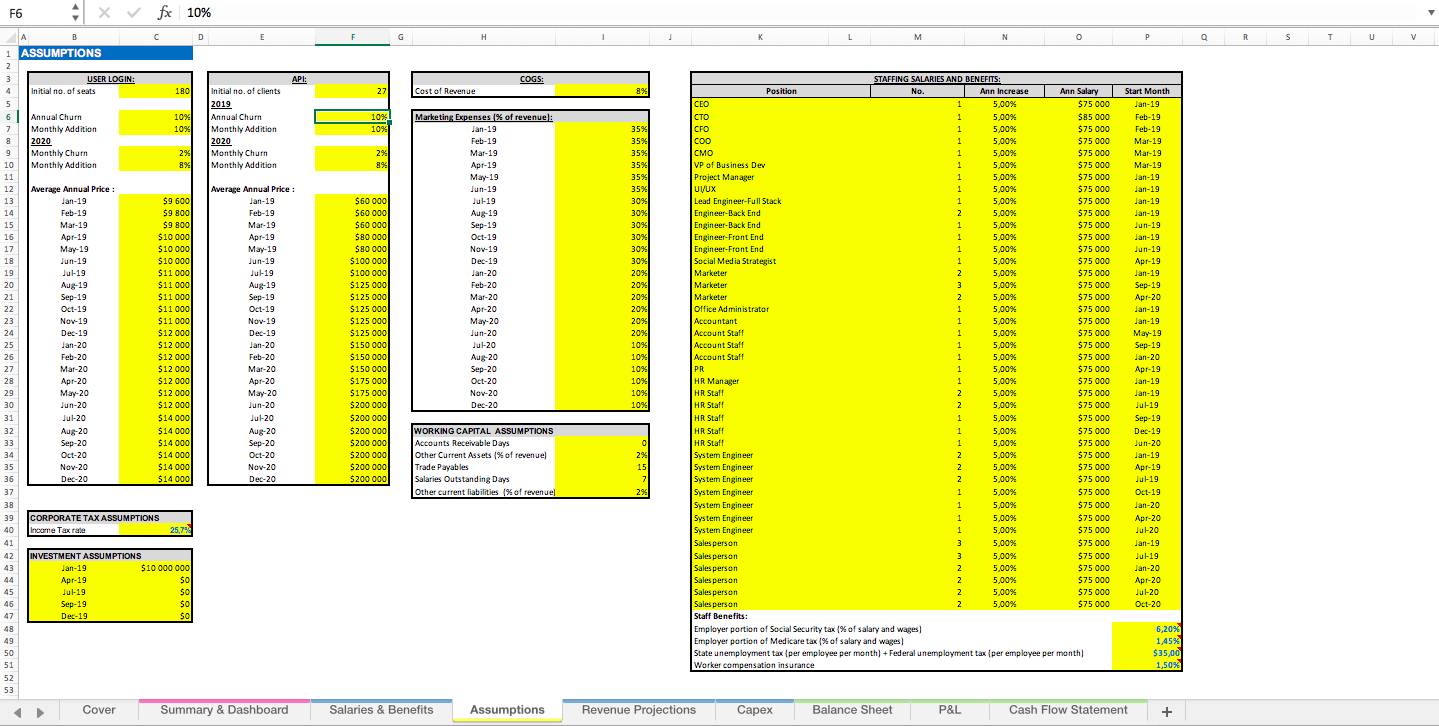Image resolution: width=1439 pixels, height=726 pixels.
Task: Click the Start Month heading cell
Action: pos(1147,91)
